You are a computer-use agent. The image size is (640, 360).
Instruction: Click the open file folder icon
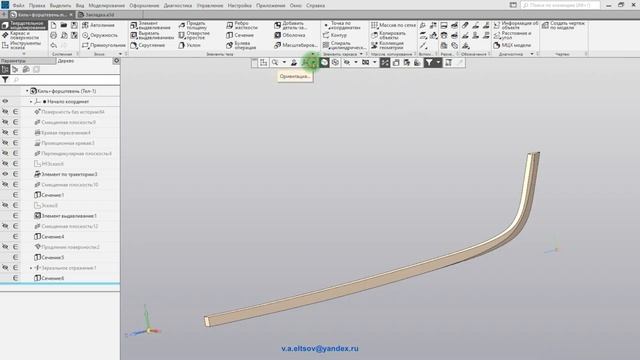tap(64, 25)
